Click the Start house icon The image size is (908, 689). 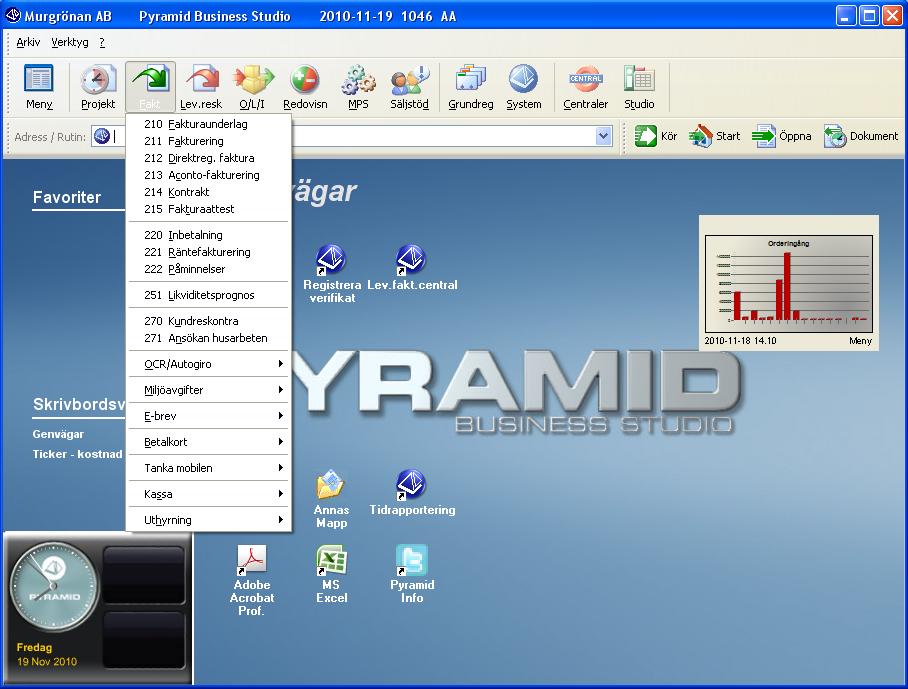coord(701,136)
